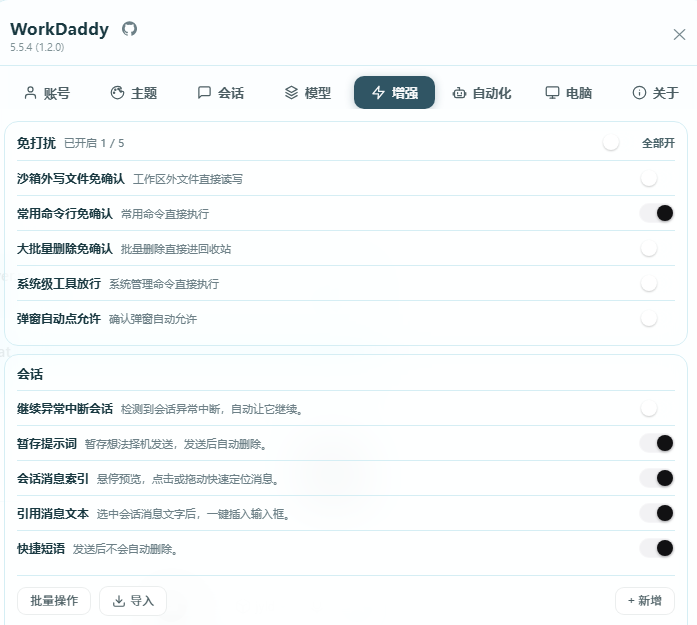Disable 快捷短语 toggle
The image size is (697, 625).
pyautogui.click(x=657, y=549)
